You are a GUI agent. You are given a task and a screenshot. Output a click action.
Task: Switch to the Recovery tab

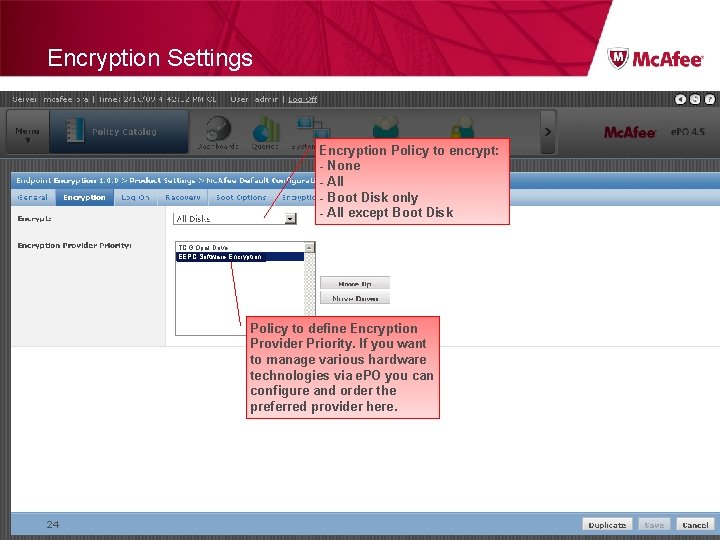tap(183, 197)
